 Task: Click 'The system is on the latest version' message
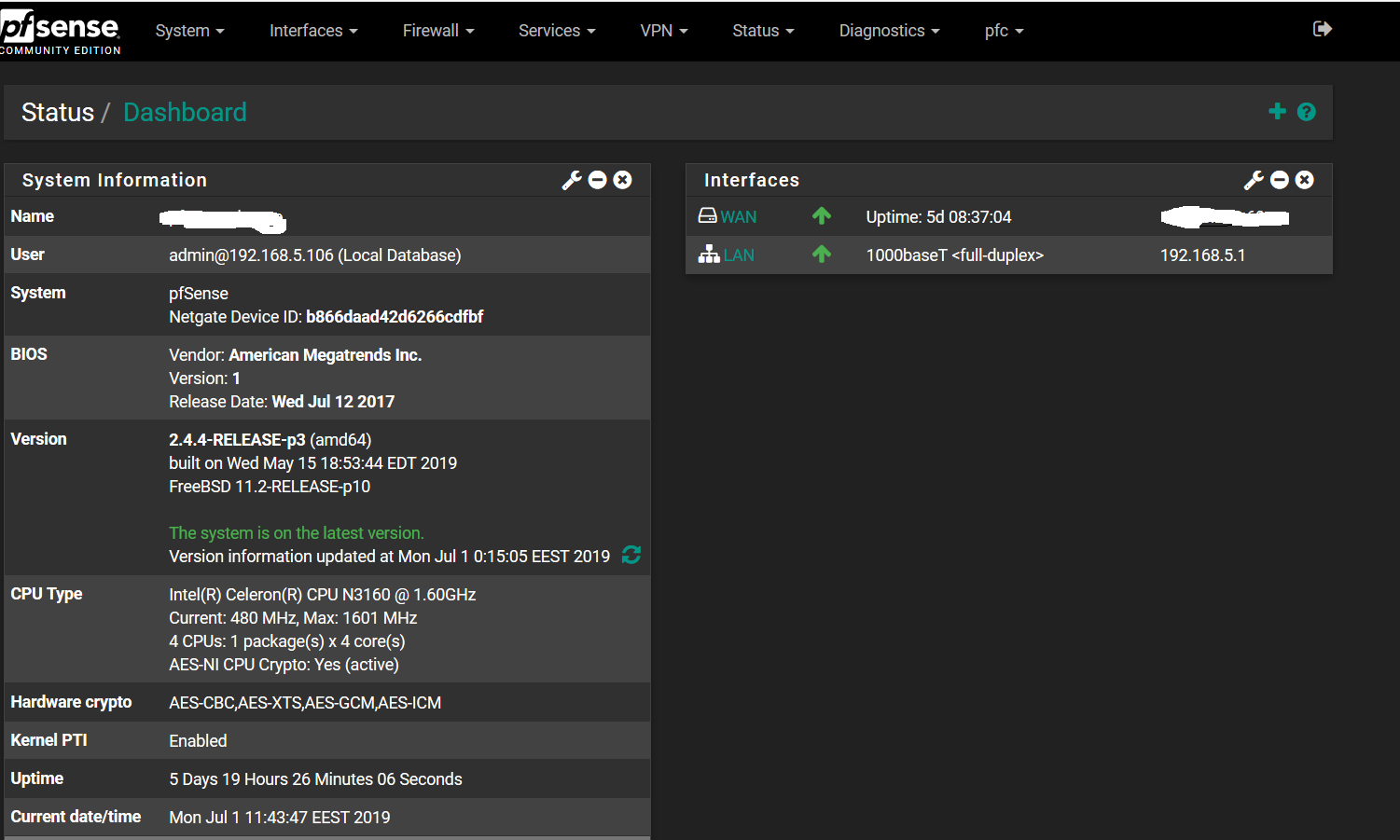tap(297, 533)
